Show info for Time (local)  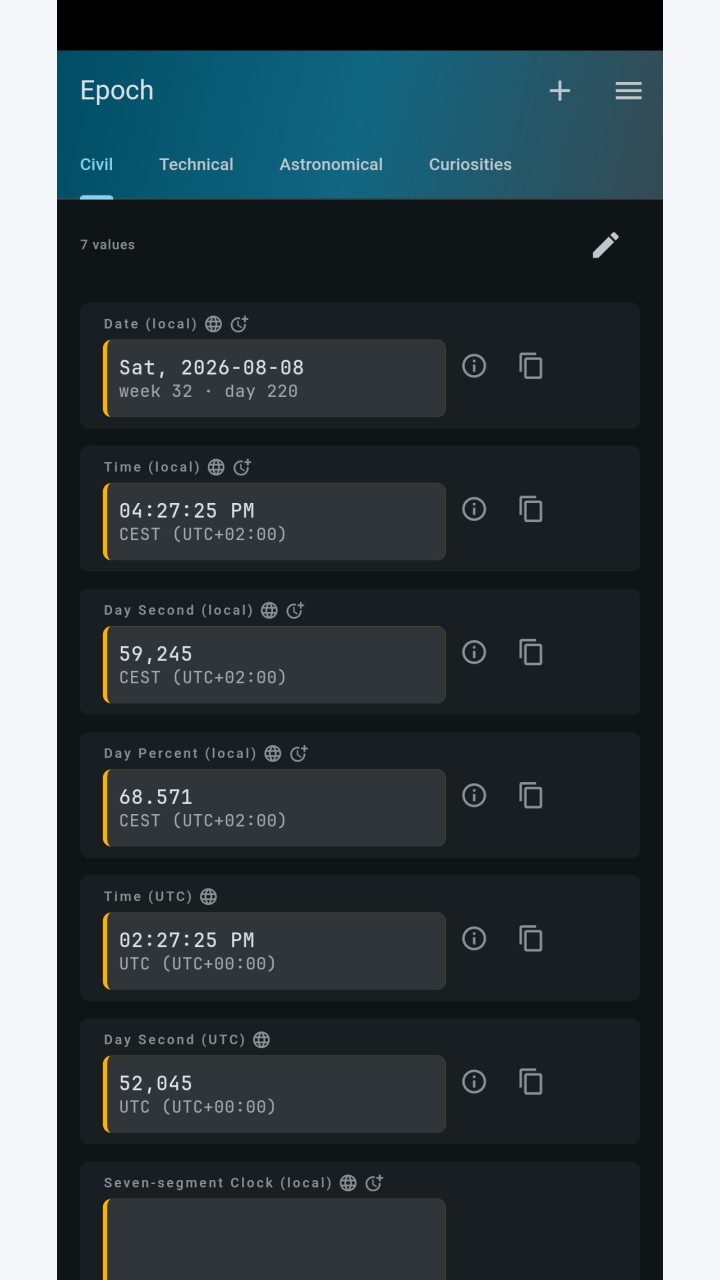tap(474, 509)
